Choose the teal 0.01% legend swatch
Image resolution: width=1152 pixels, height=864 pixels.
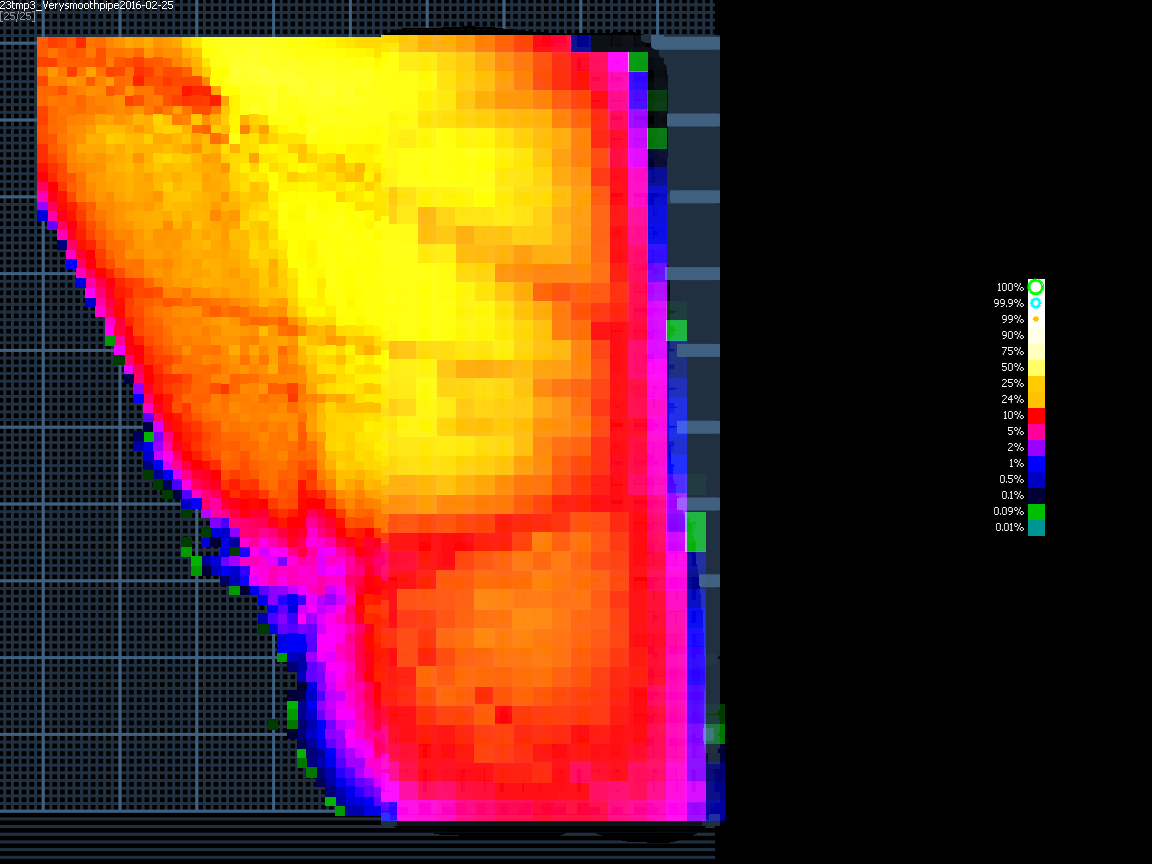point(1036,527)
